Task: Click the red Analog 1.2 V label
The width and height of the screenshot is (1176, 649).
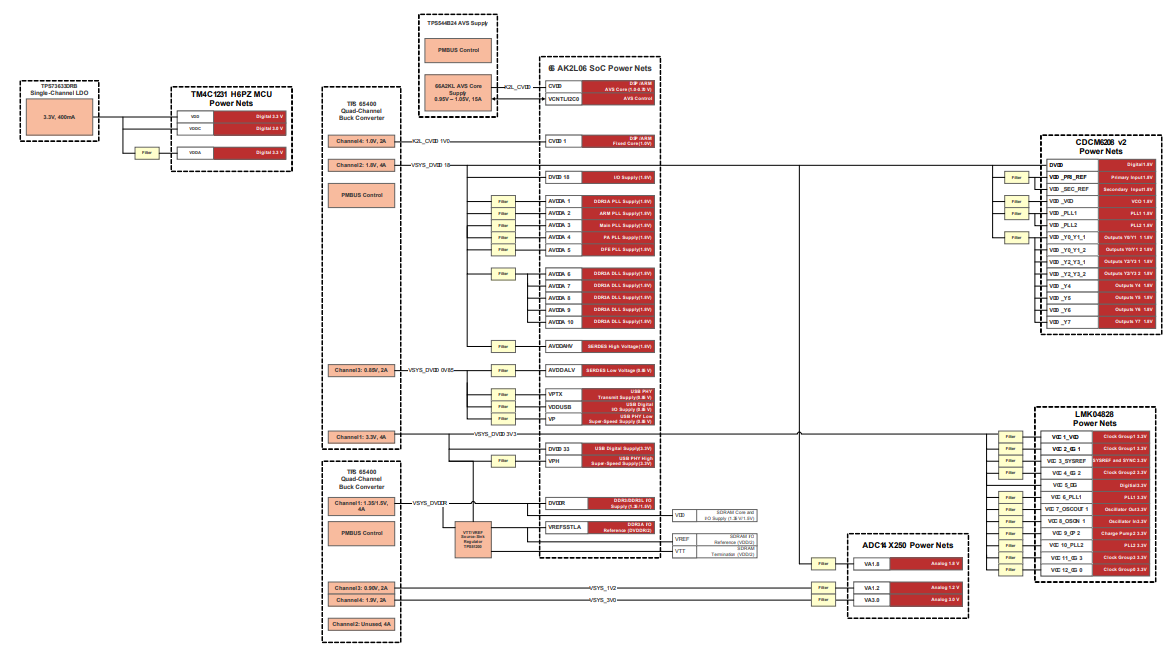Action: point(926,588)
